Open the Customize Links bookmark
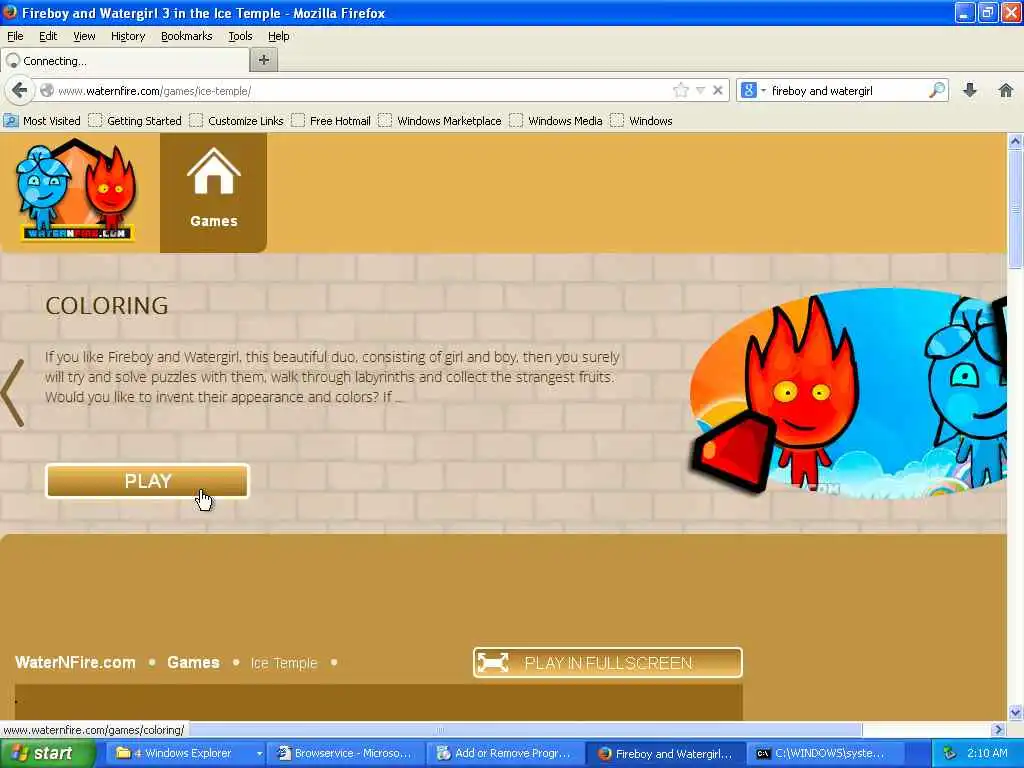Screen dimensions: 1024x768 coord(236,121)
